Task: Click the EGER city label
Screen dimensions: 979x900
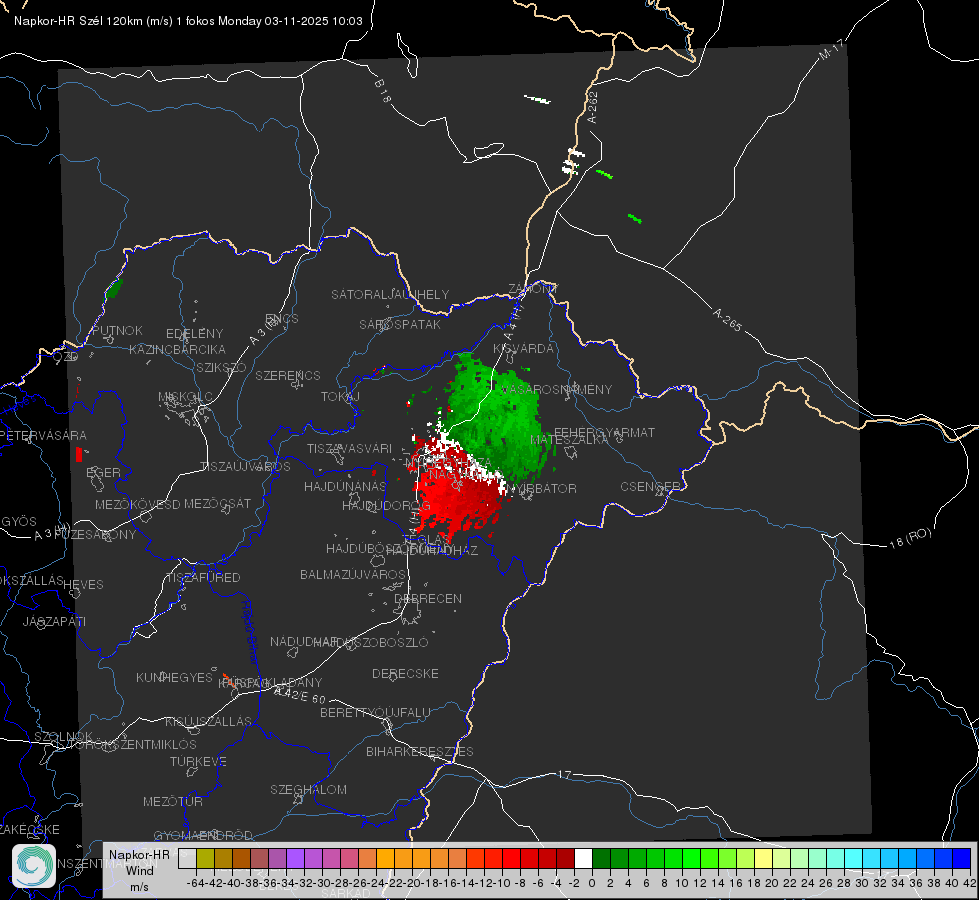Action: click(104, 472)
